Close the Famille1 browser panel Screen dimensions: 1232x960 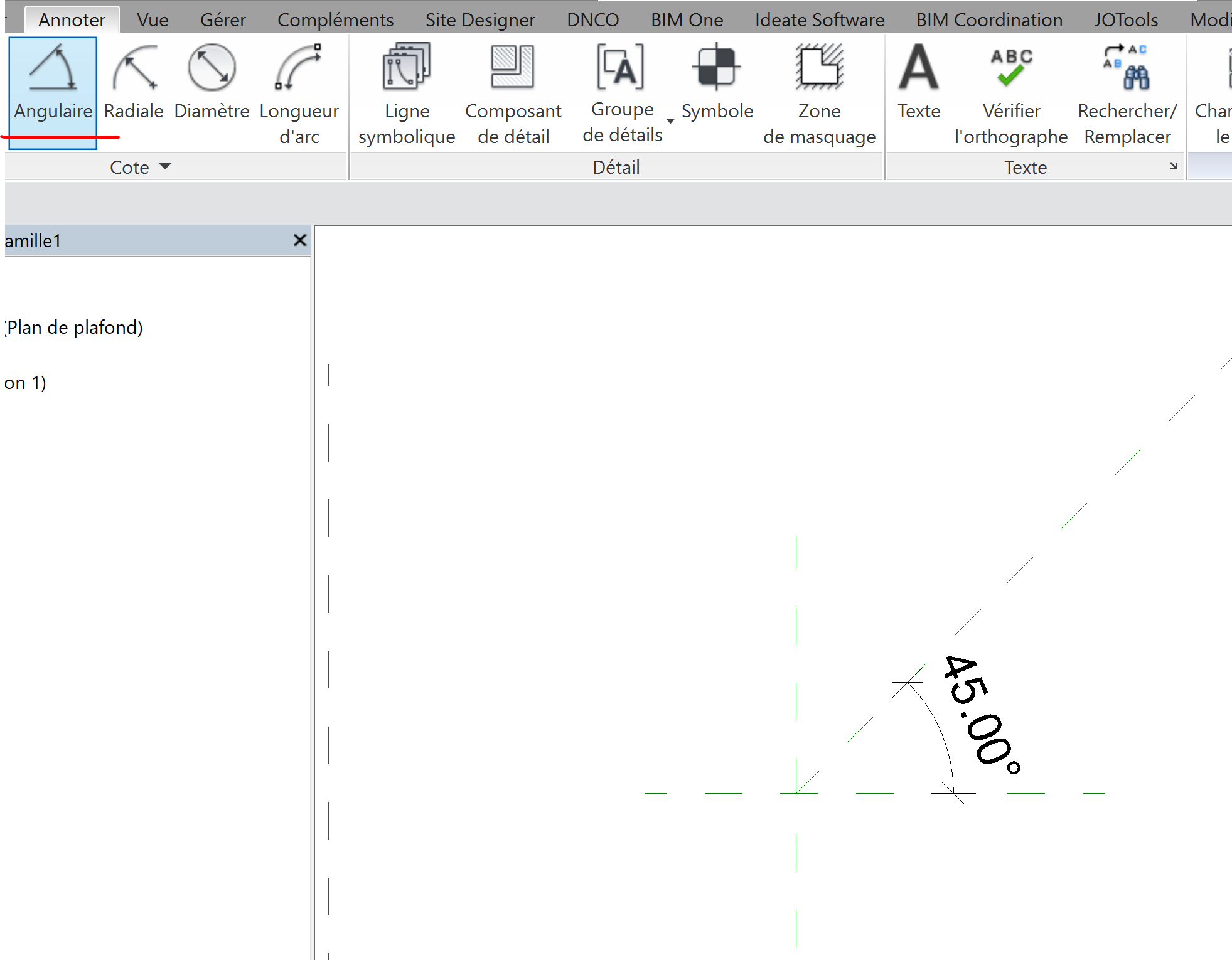point(300,240)
